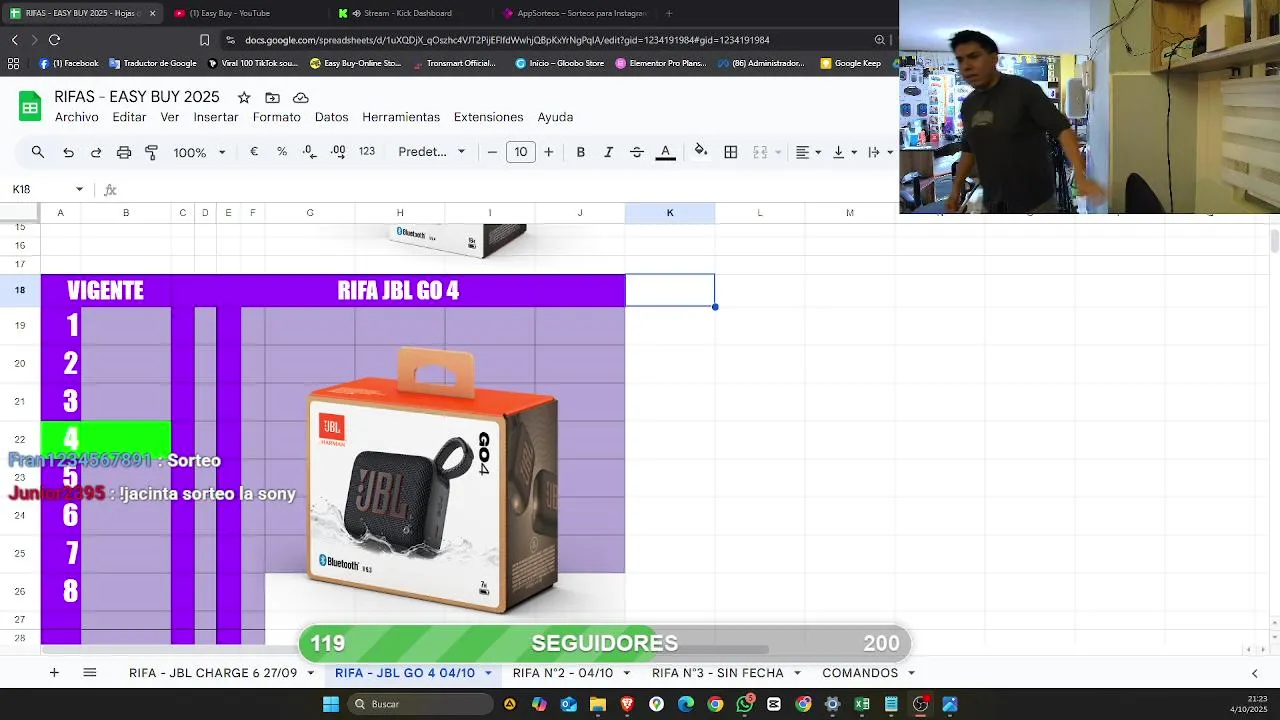
Task: Reload the page in the browser
Action: 54,40
